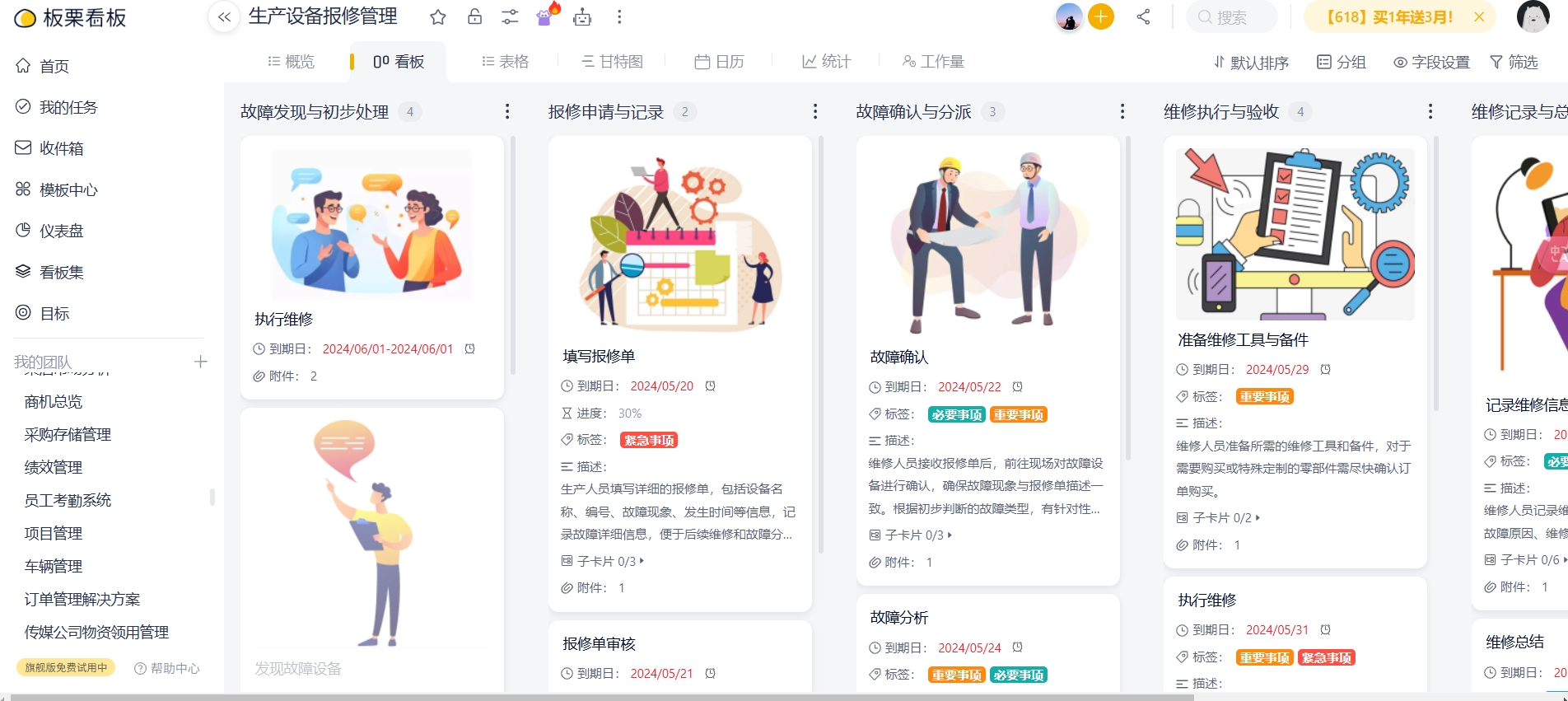Click the horizontal scrollbar at the bottom
The image size is (1568, 701).
[x=601, y=697]
